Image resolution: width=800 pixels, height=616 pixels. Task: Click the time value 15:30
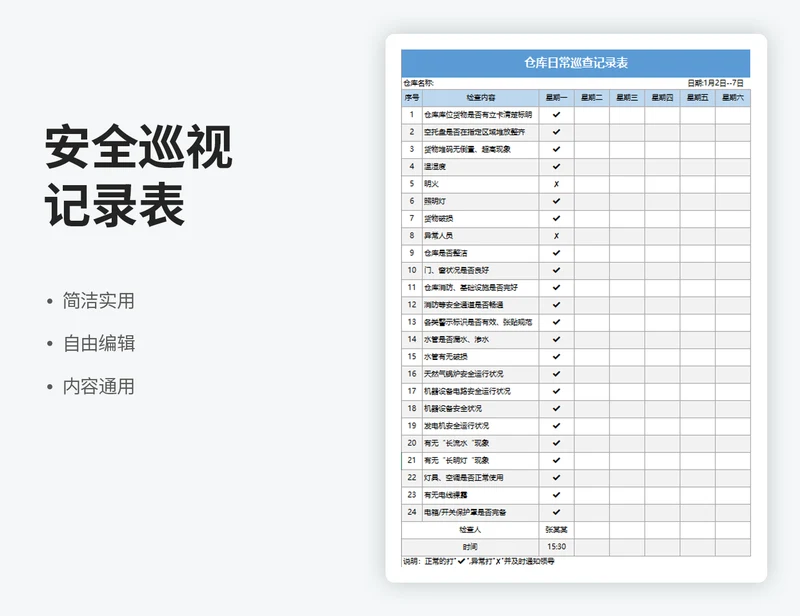click(556, 547)
